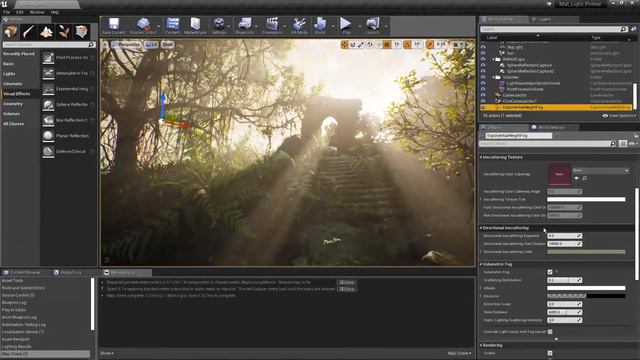Select Place mode icon in Modes panel
The width and height of the screenshot is (640, 360).
pyautogui.click(x=11, y=31)
